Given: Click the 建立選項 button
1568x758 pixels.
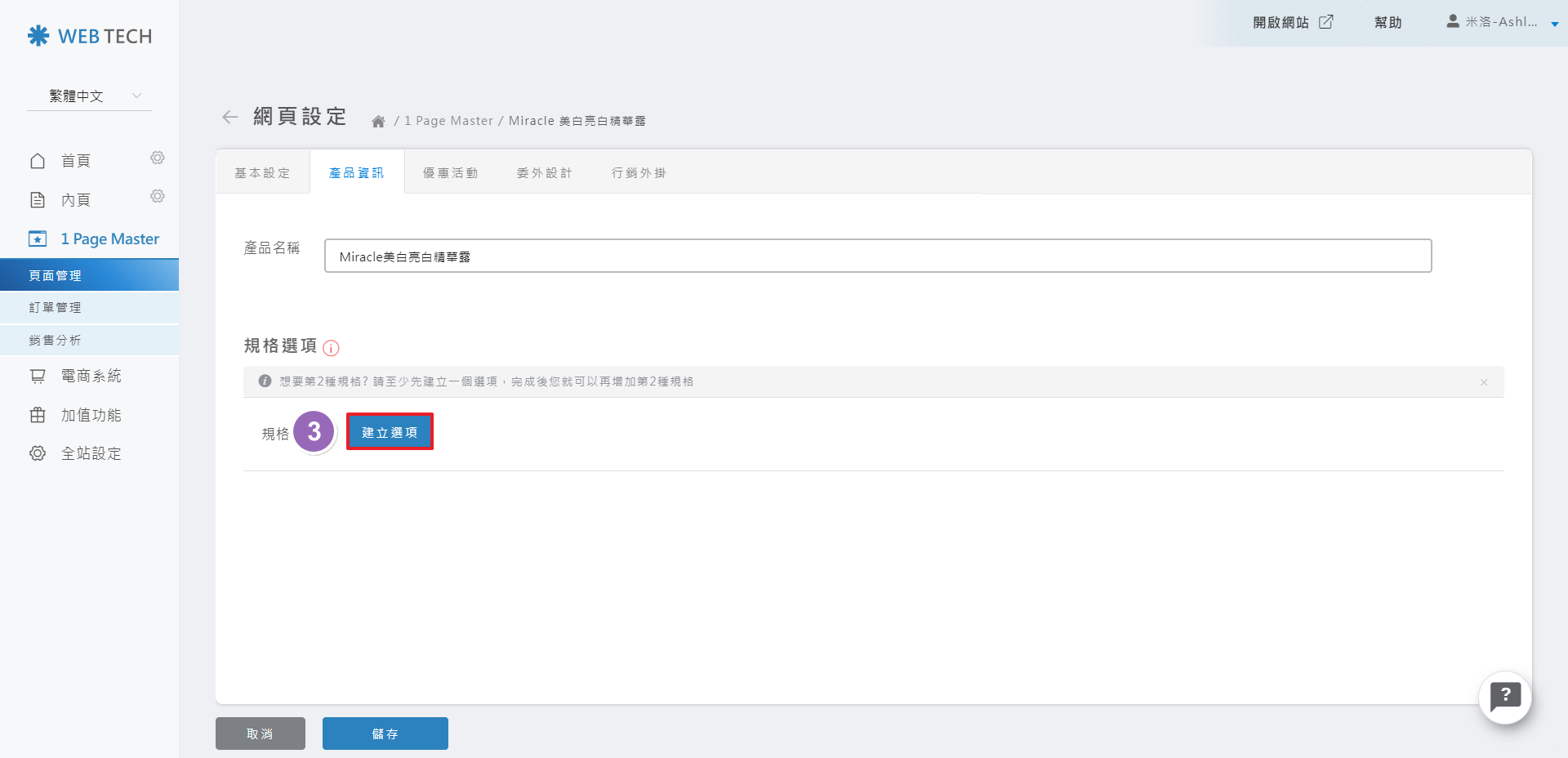Looking at the screenshot, I should click(x=390, y=432).
